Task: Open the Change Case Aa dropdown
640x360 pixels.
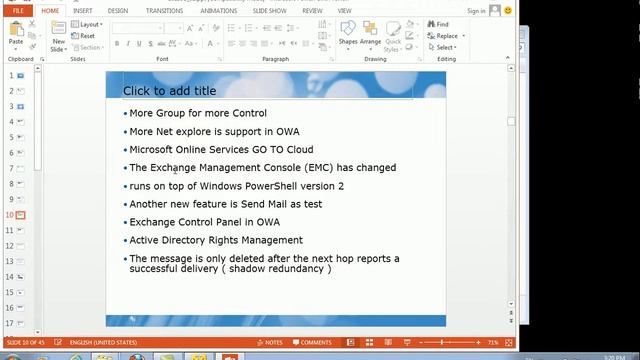Action: coord(191,44)
